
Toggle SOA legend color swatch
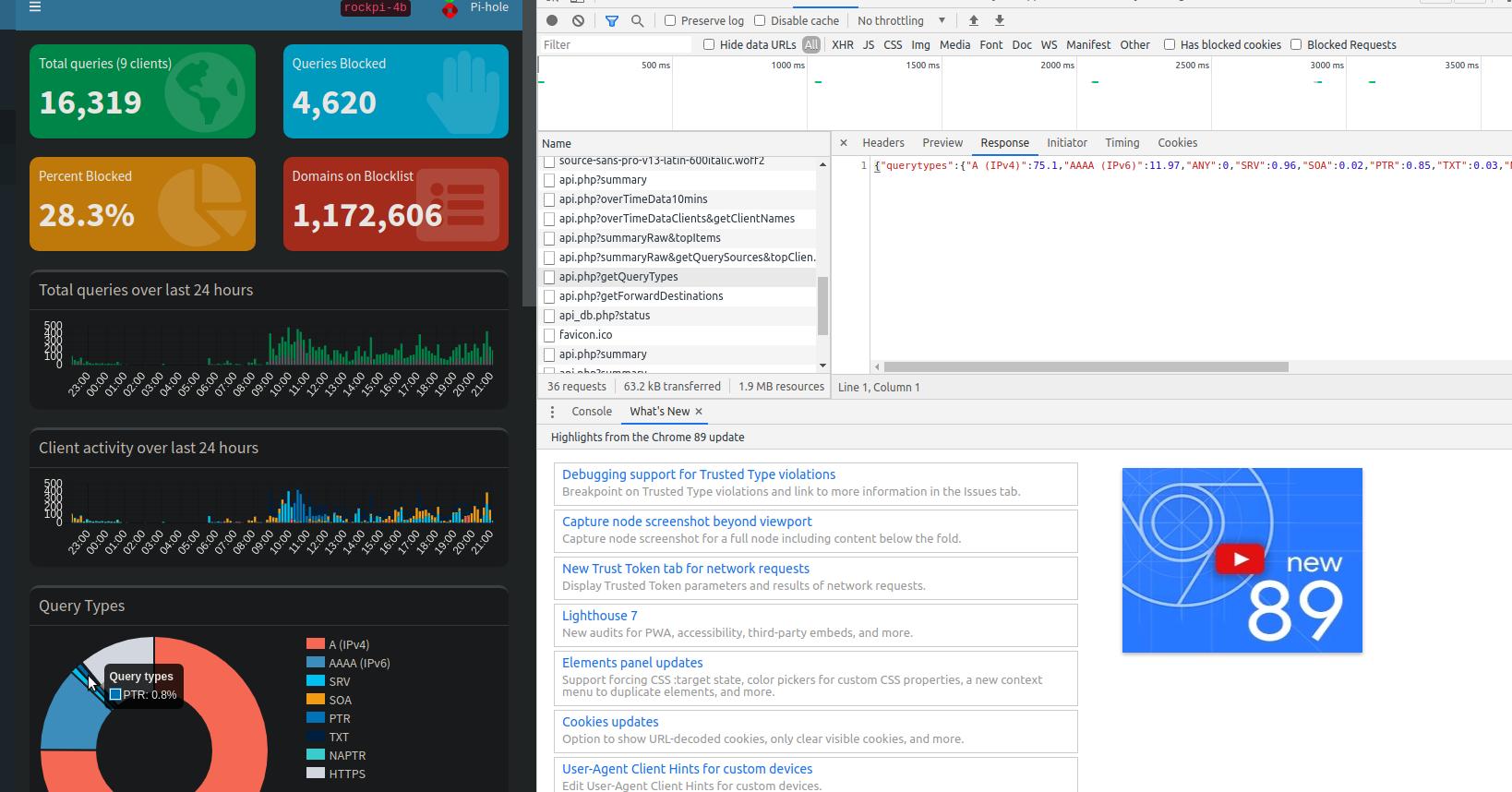316,700
